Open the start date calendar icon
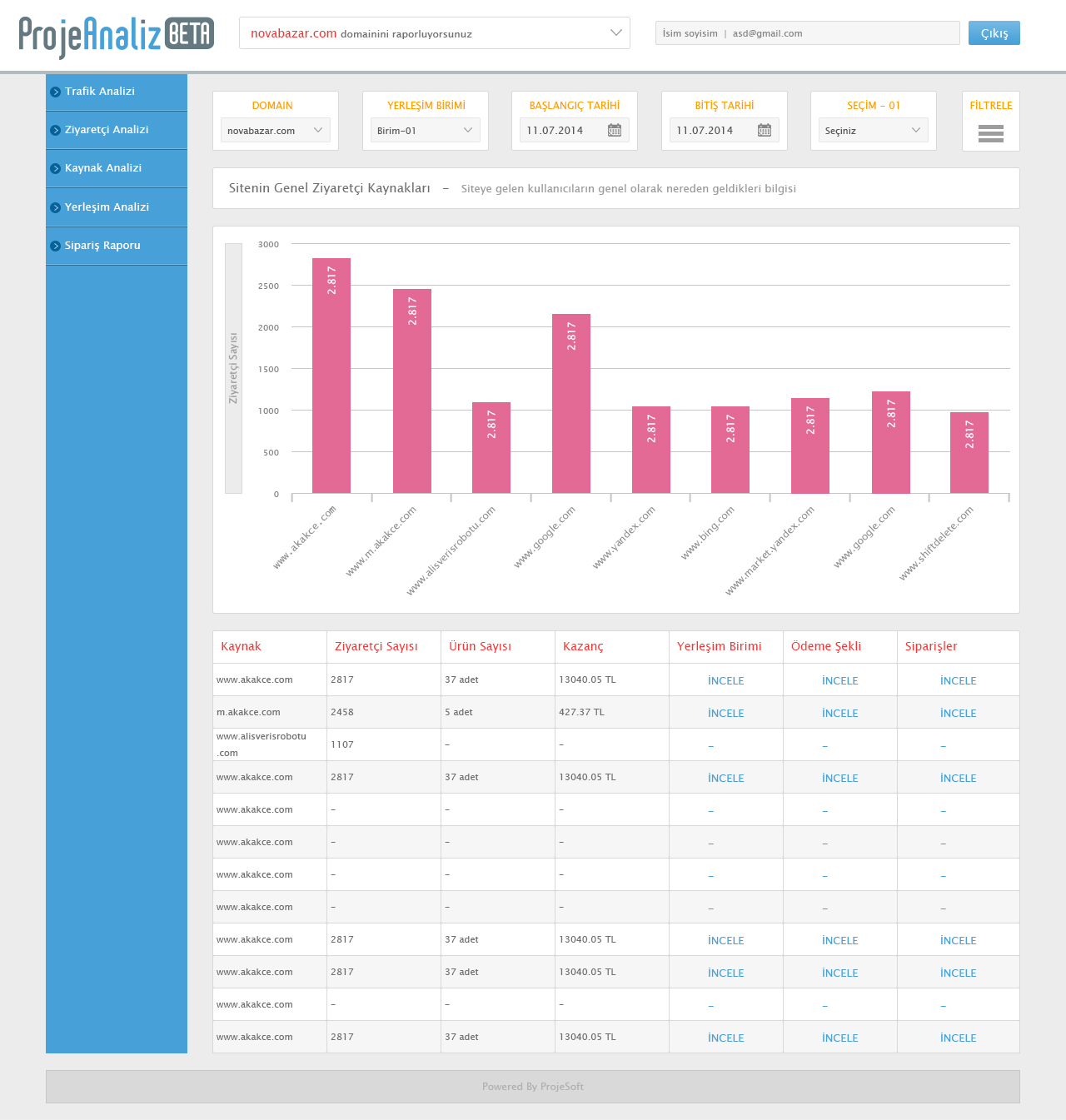The height and width of the screenshot is (1120, 1066). click(x=615, y=130)
